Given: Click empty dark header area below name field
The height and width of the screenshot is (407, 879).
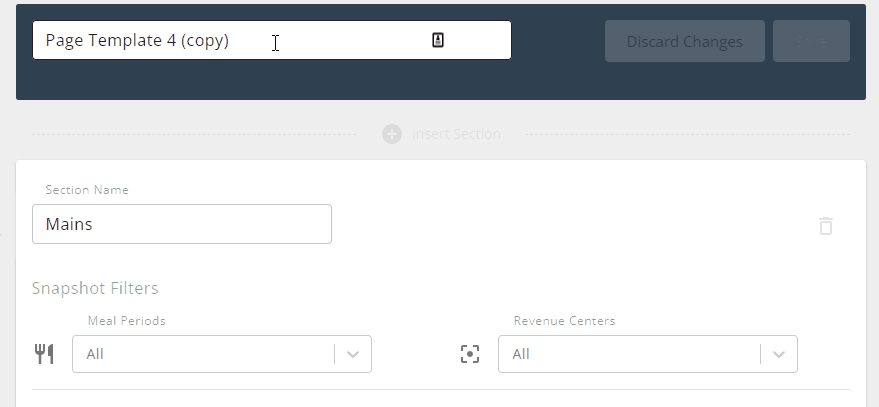Looking at the screenshot, I should coord(300,80).
